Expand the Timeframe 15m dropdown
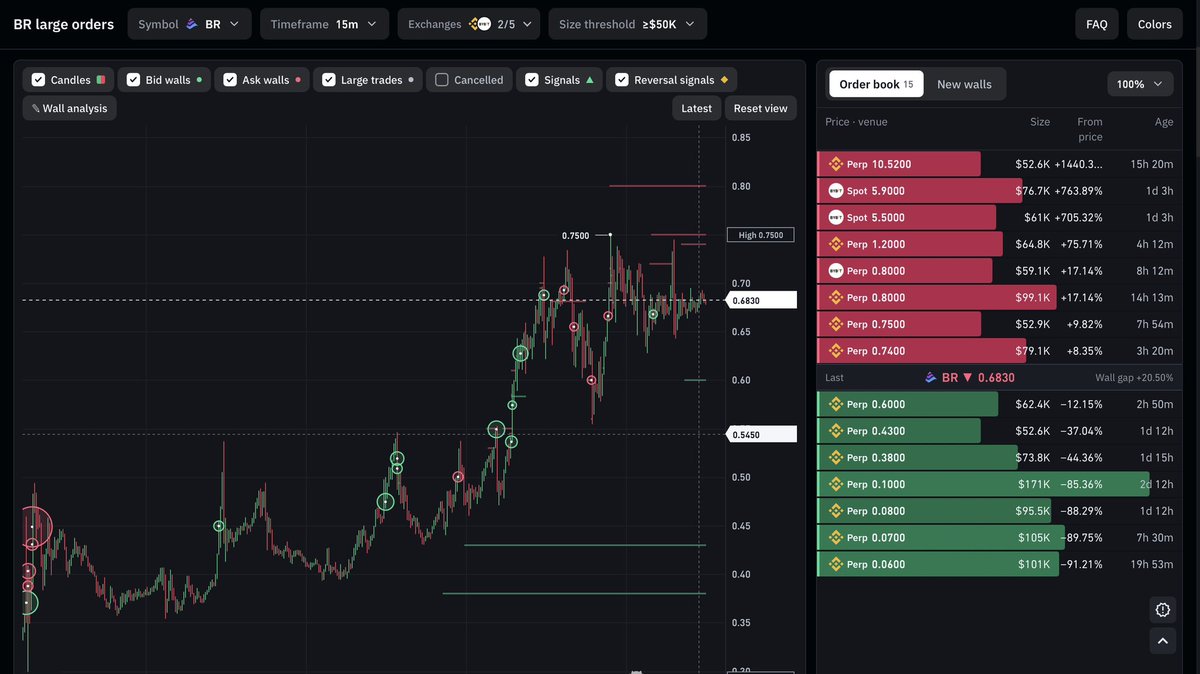This screenshot has width=1200, height=674. [325, 24]
